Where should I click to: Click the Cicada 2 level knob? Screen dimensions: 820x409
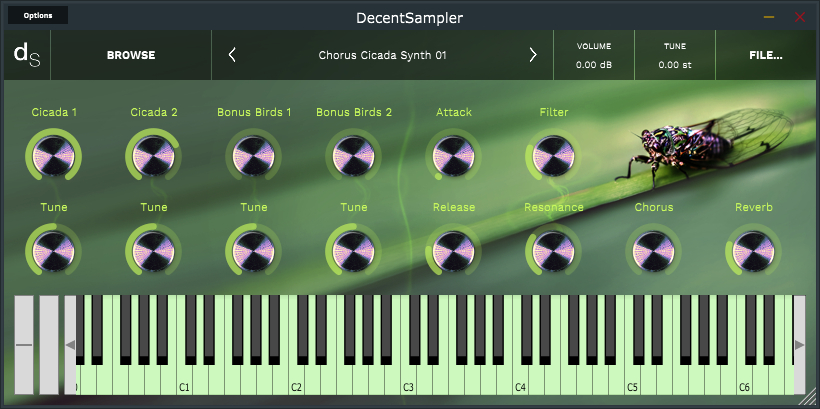tap(153, 155)
